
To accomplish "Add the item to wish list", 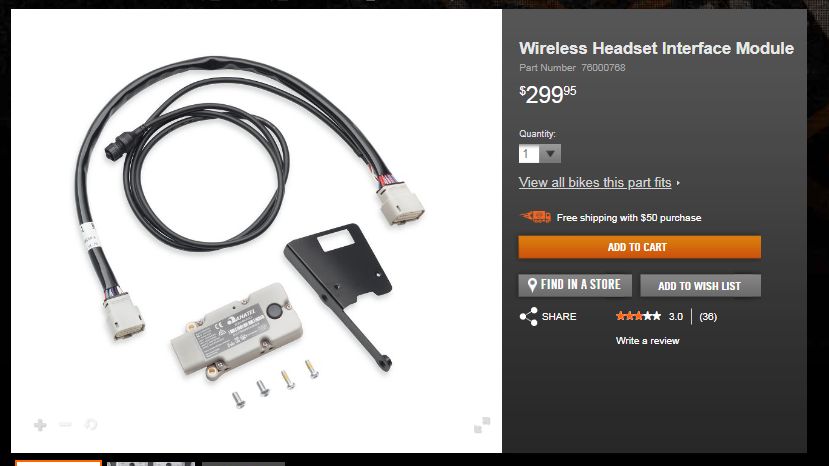I will point(701,286).
